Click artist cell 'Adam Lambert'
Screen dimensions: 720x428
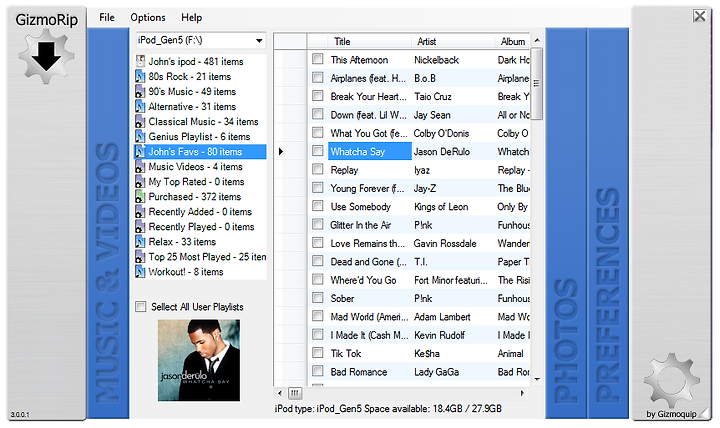click(x=442, y=316)
